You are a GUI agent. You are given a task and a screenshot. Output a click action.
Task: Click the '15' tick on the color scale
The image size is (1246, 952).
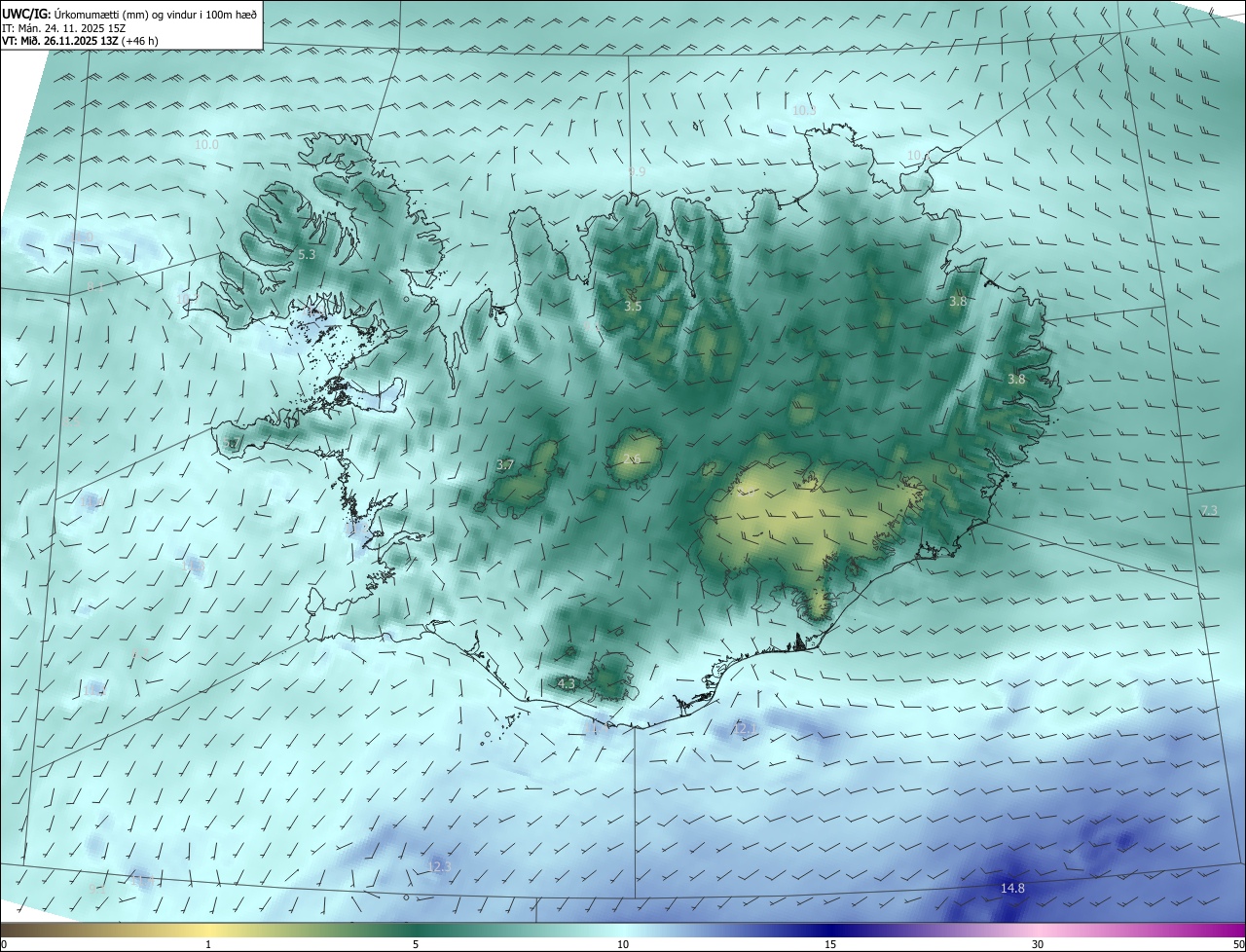830,945
